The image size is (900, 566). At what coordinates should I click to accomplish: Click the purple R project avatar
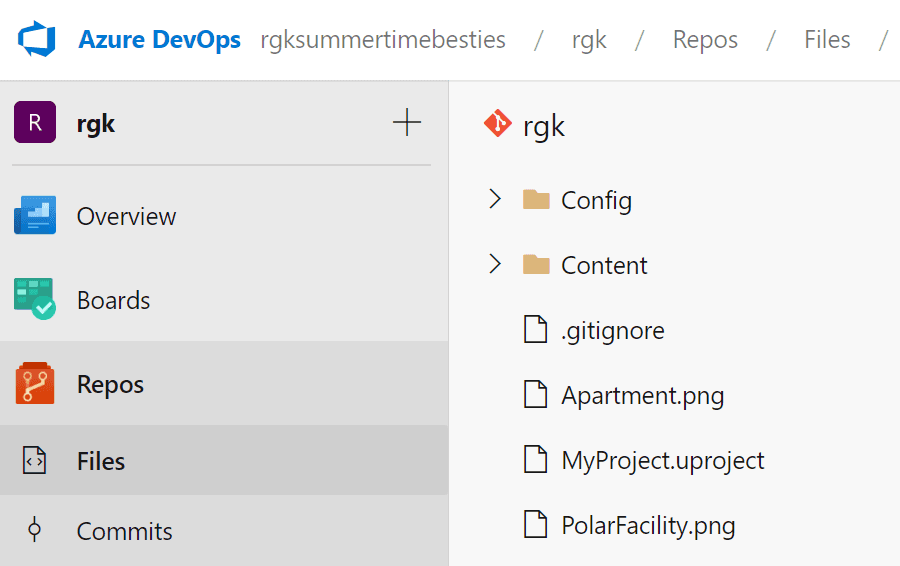click(35, 122)
